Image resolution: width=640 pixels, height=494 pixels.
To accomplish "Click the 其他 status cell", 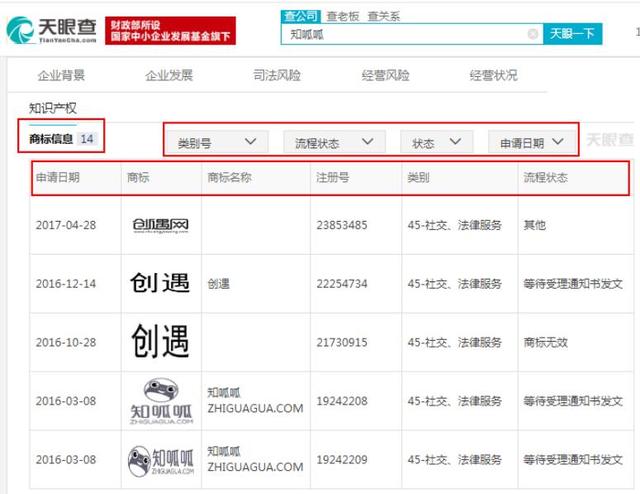I will pos(535,225).
